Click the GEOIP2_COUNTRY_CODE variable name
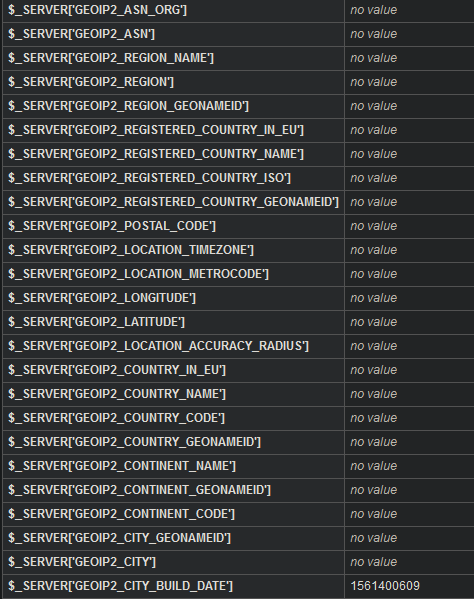Viewport: 474px width, 599px height. pyautogui.click(x=116, y=418)
